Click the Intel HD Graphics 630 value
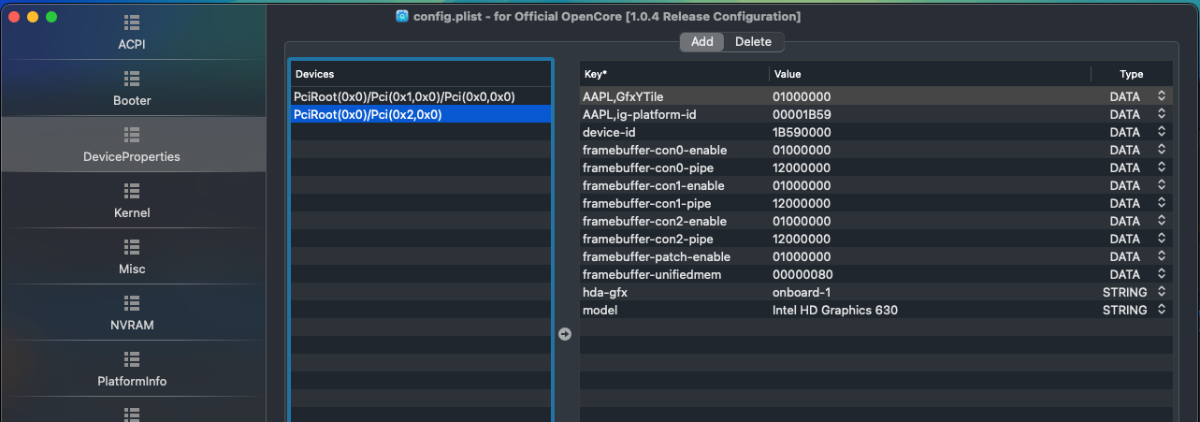Screen dimensions: 1200x422 (835, 310)
